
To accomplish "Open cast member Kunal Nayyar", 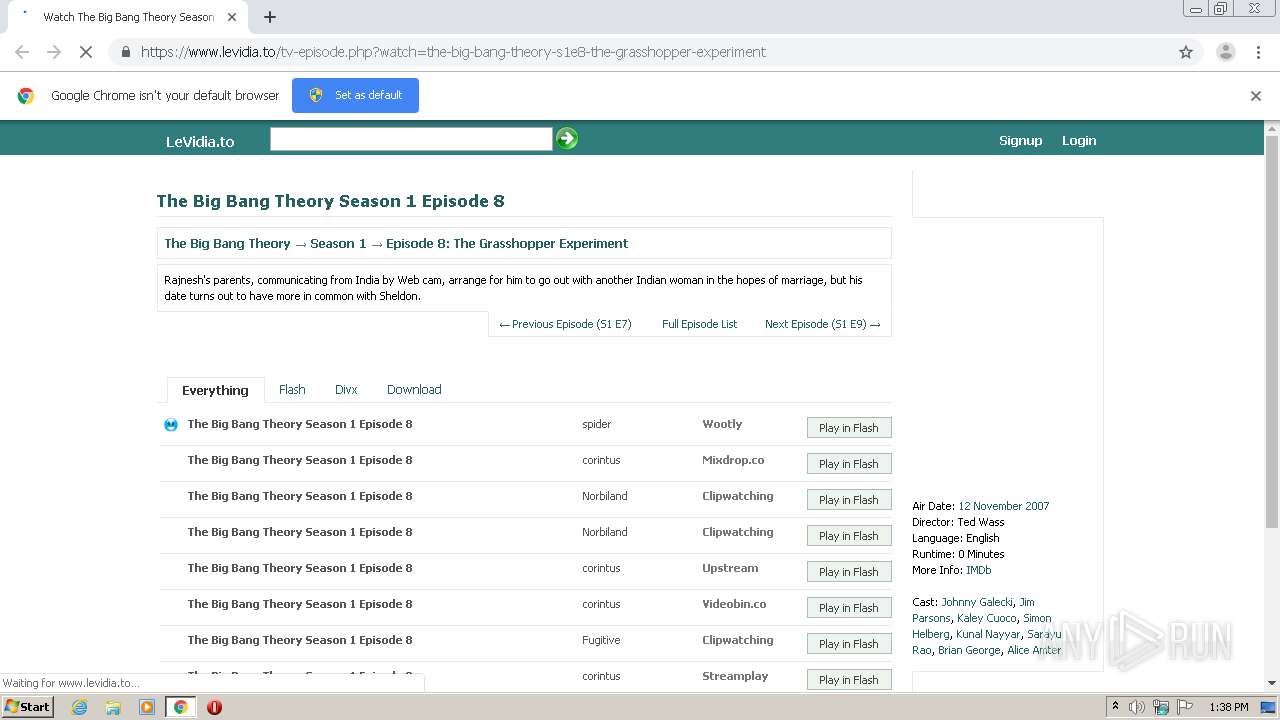I will click(988, 634).
